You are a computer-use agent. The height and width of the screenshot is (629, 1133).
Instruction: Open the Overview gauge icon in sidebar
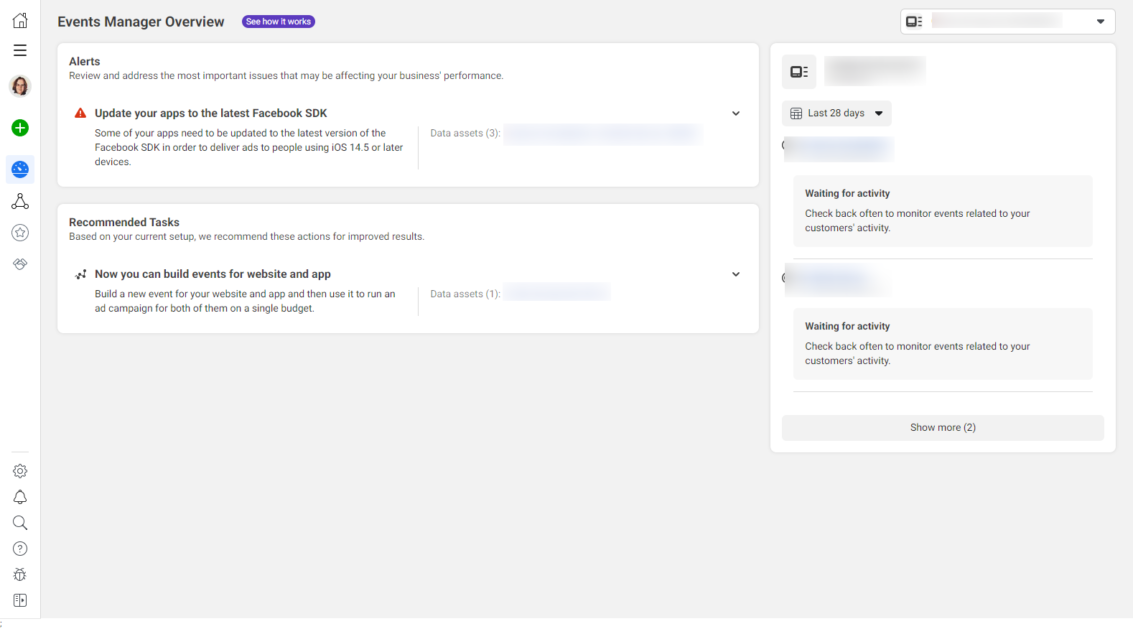click(20, 170)
